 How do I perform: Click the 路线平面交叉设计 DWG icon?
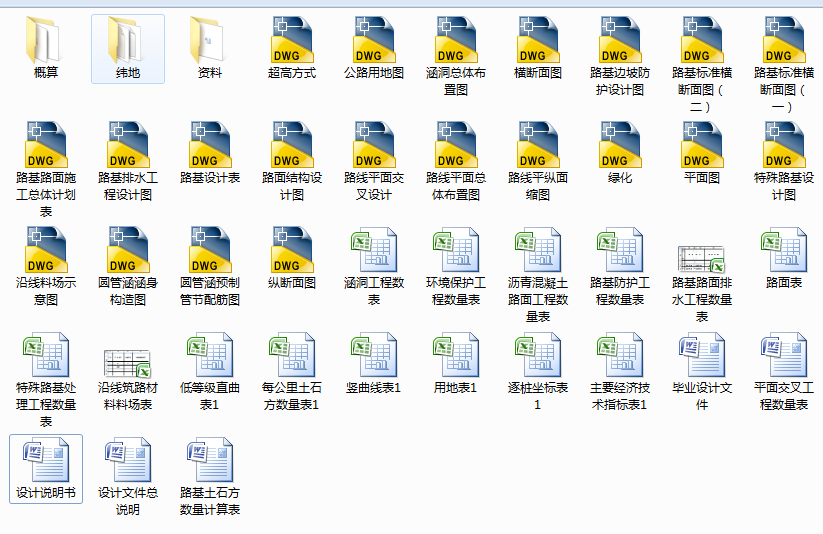click(x=374, y=145)
